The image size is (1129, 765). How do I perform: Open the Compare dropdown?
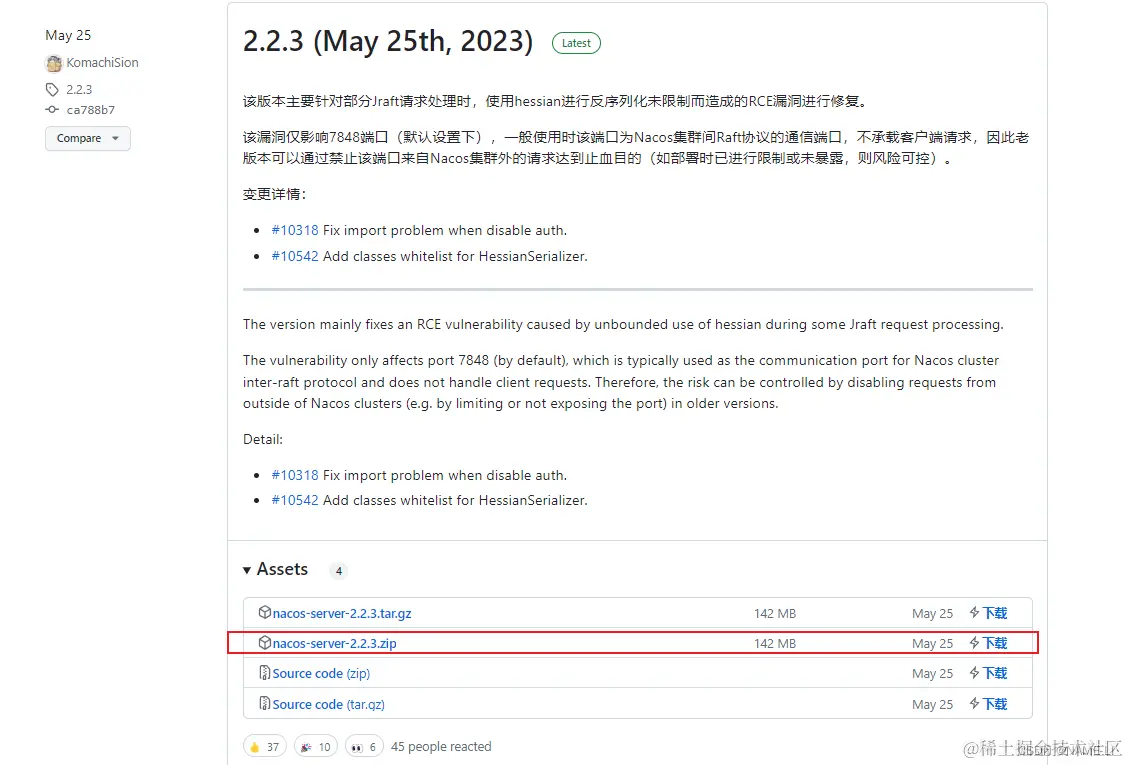(88, 138)
